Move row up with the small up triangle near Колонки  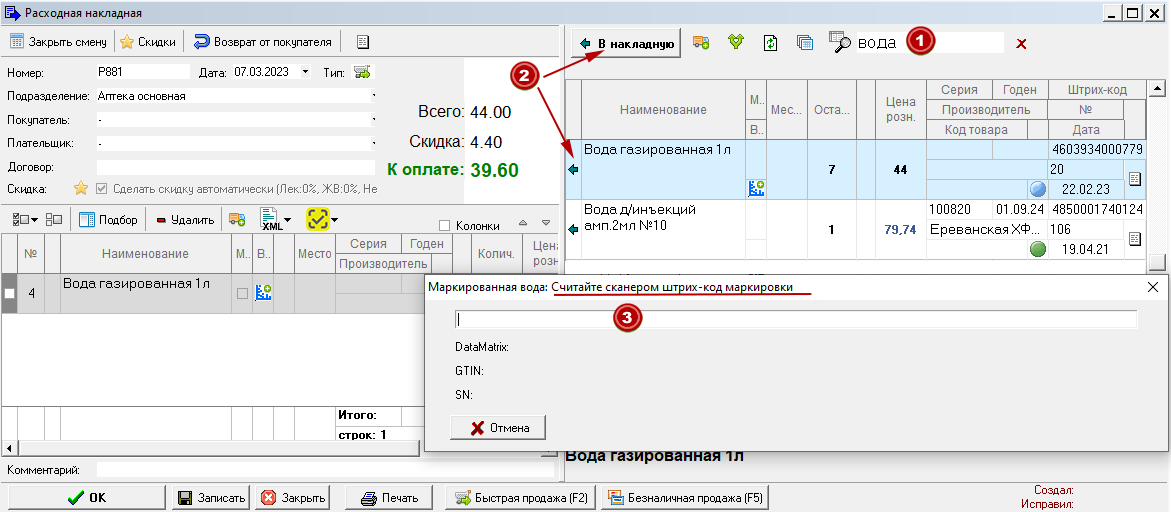523,223
